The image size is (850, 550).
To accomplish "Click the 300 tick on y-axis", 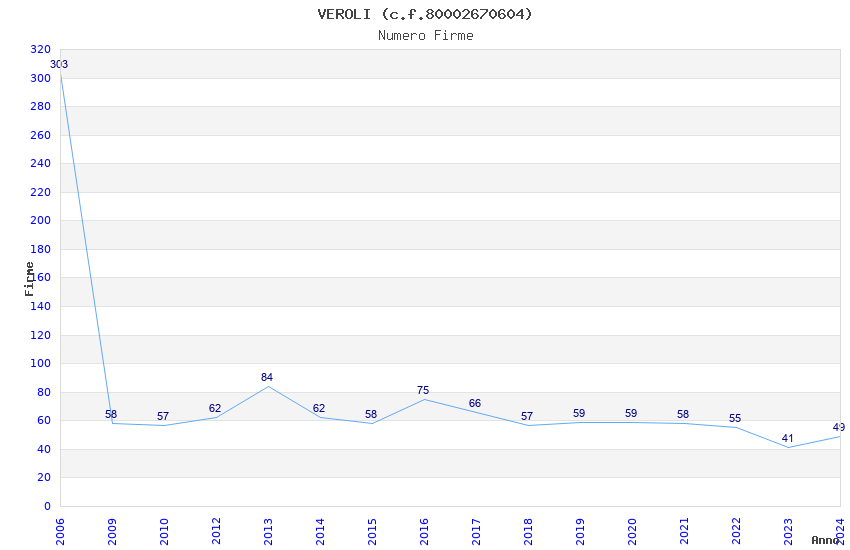I will coord(40,79).
